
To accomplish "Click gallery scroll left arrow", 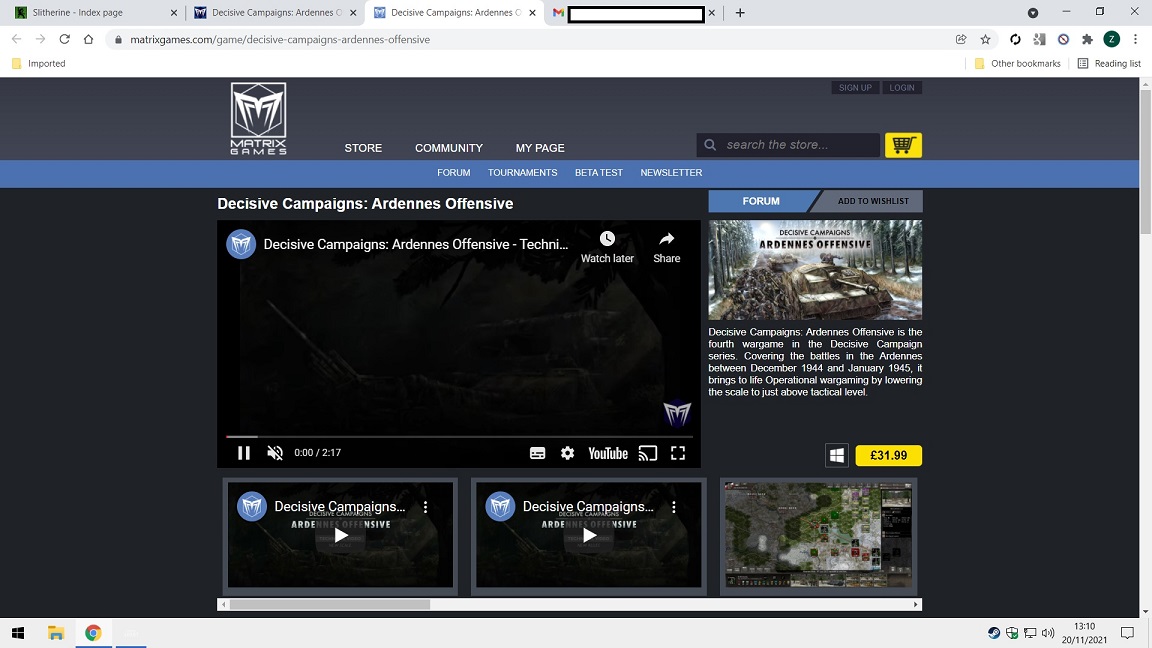I will pyautogui.click(x=223, y=605).
